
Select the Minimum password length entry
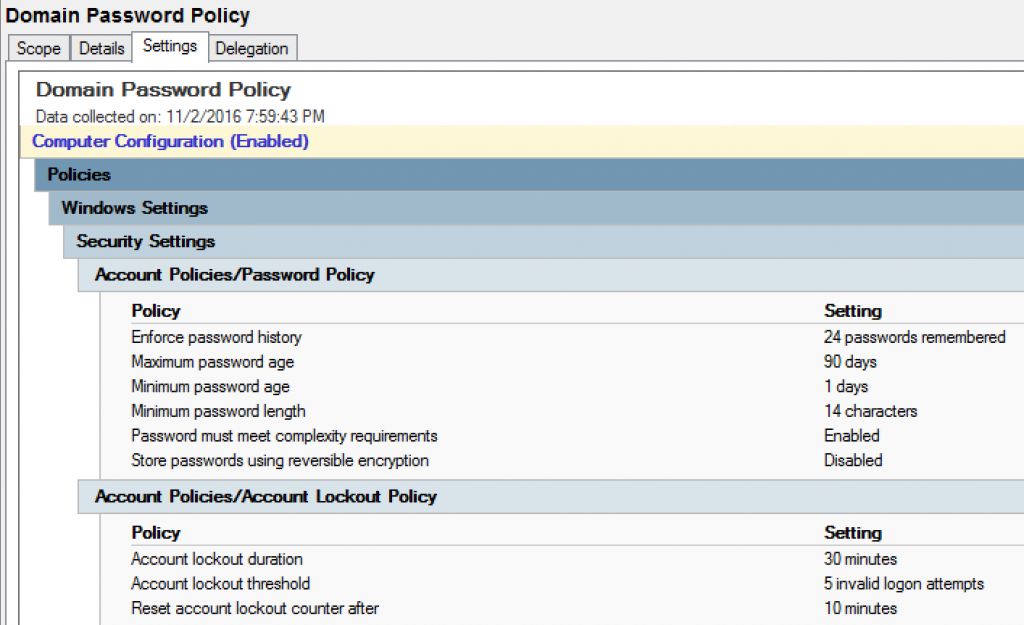click(x=218, y=411)
